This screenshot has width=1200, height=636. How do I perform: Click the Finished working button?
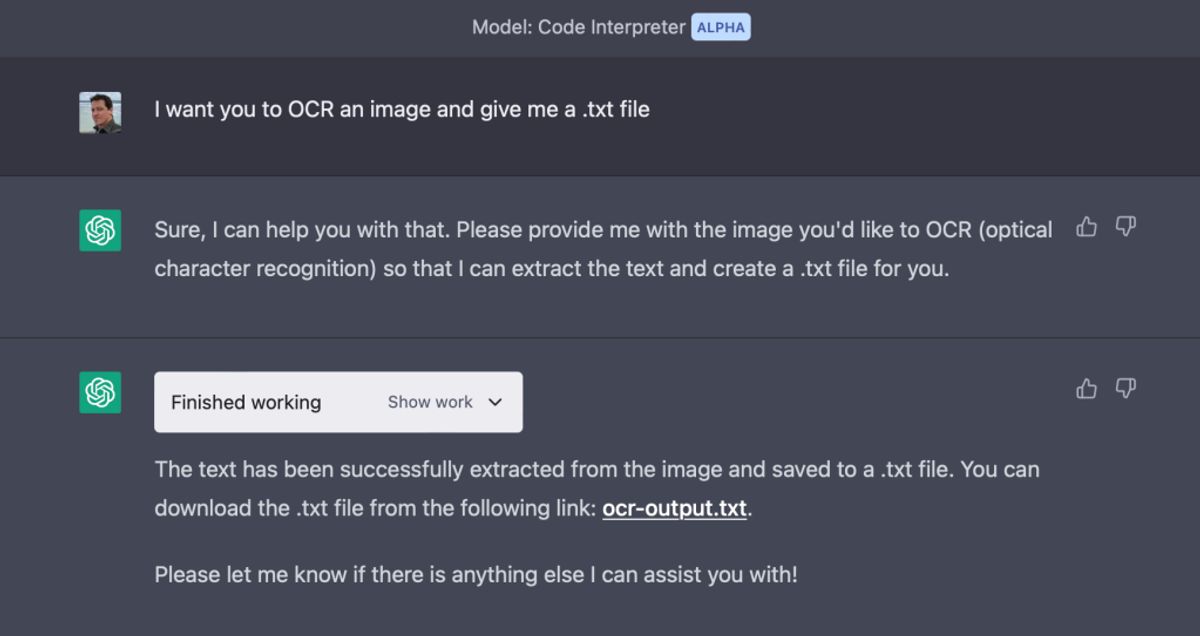pyautogui.click(x=245, y=402)
